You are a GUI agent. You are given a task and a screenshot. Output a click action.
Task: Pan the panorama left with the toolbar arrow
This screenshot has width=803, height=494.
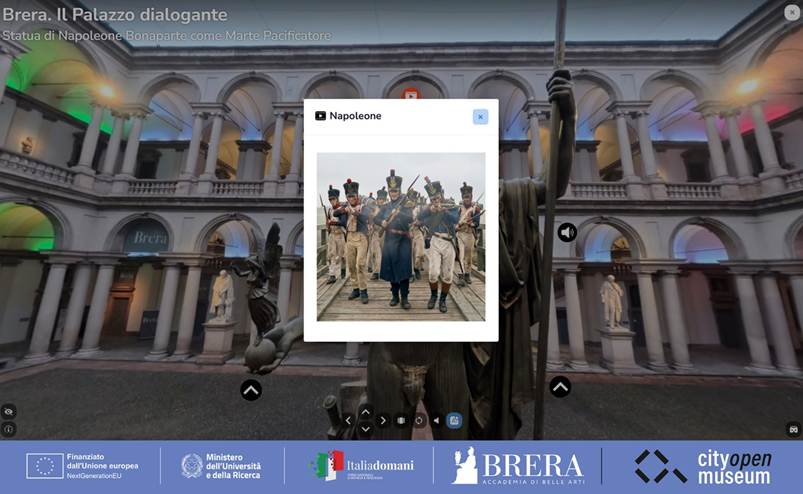[348, 421]
